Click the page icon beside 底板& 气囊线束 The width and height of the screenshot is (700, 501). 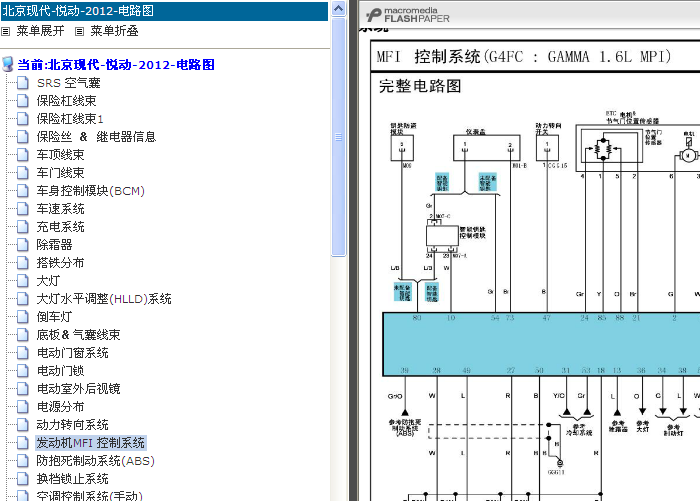(x=23, y=334)
